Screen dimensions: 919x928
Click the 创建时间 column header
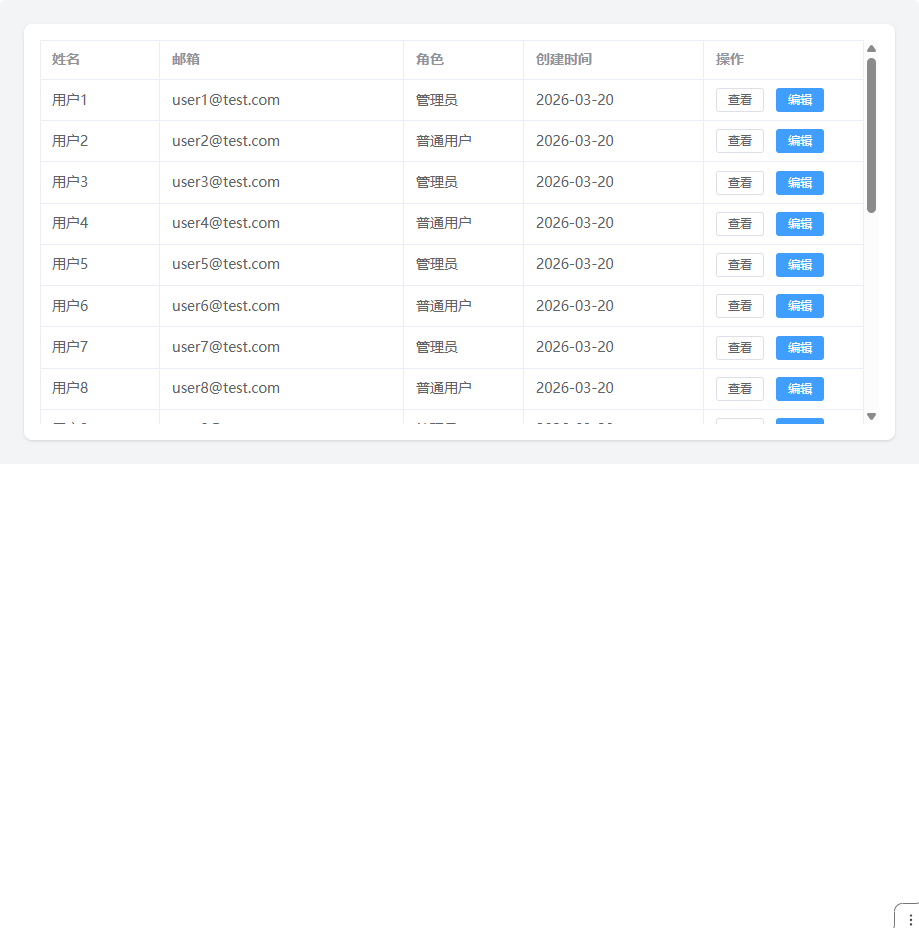tap(564, 59)
